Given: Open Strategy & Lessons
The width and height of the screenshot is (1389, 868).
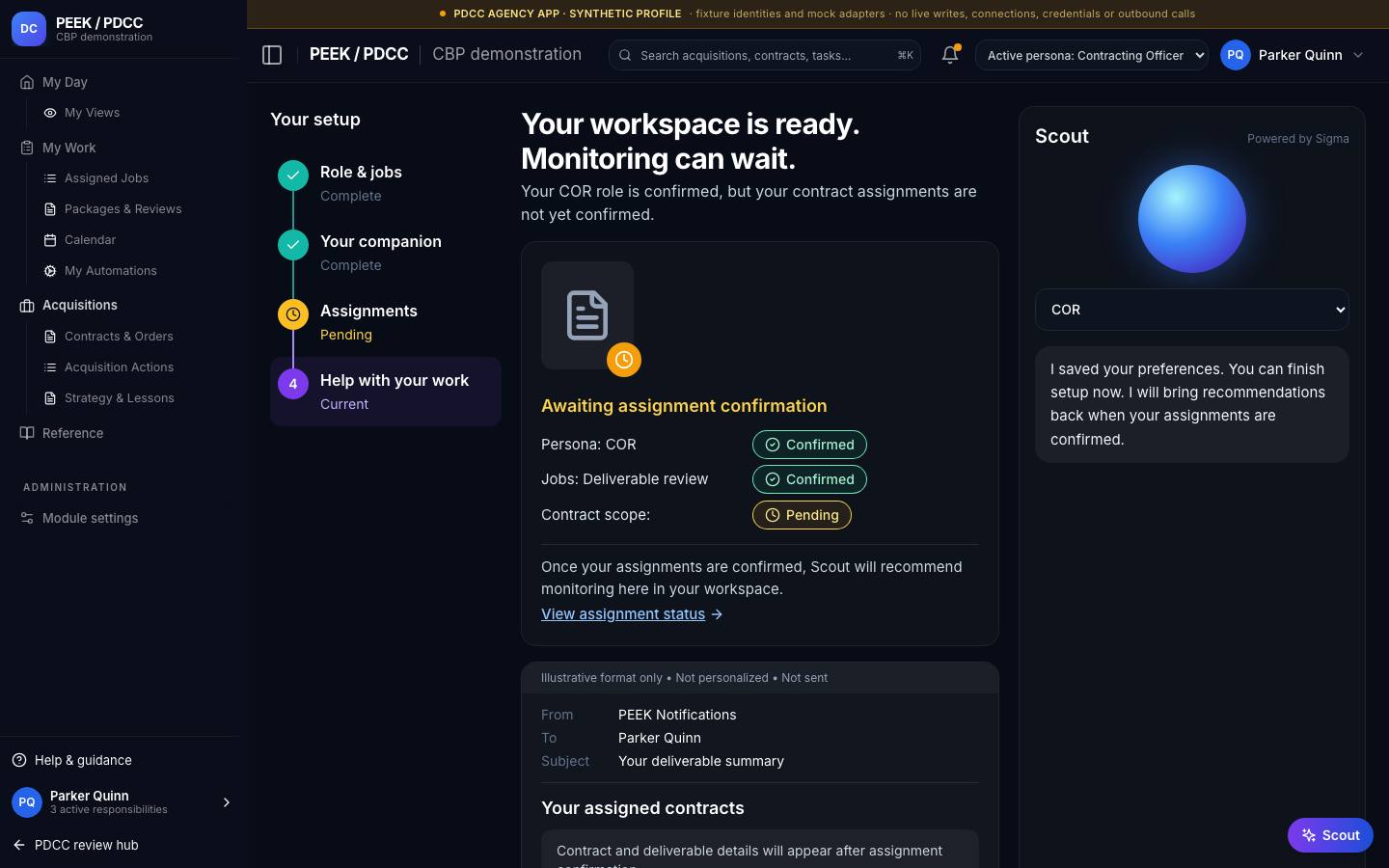Looking at the screenshot, I should (119, 398).
